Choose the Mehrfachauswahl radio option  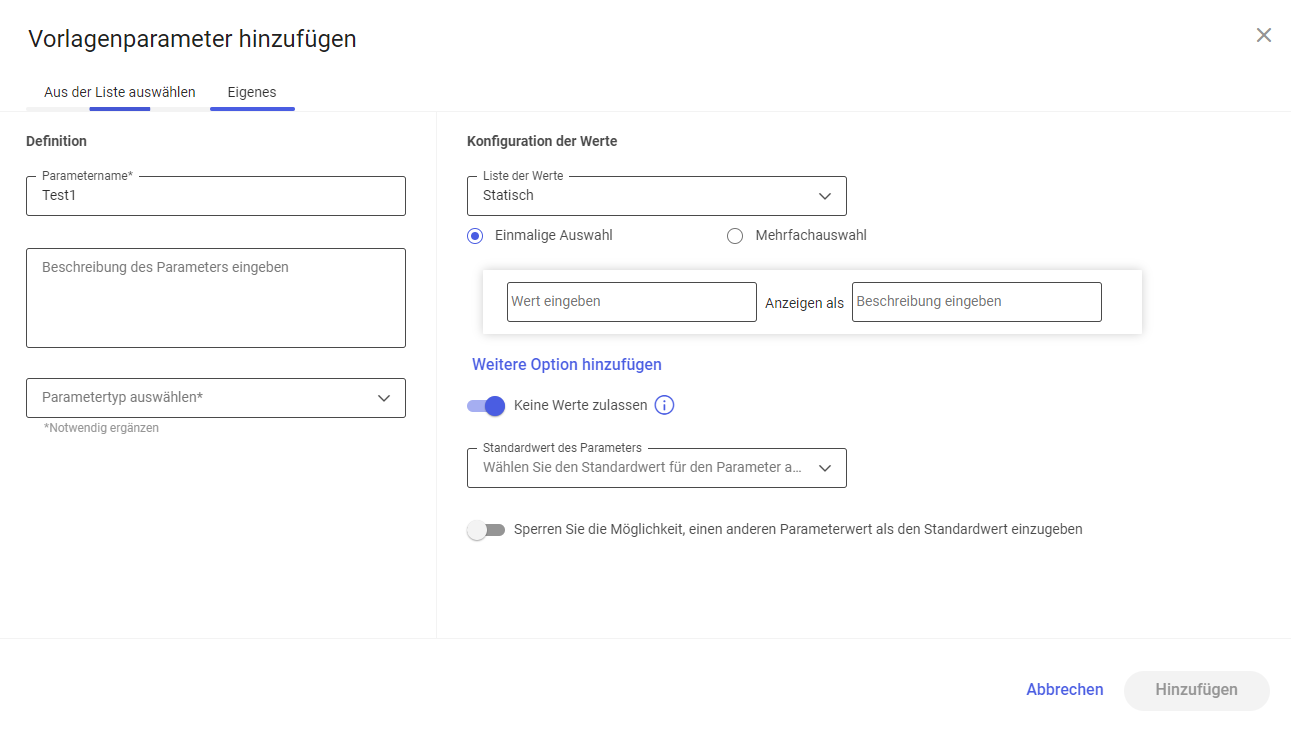[x=735, y=236]
